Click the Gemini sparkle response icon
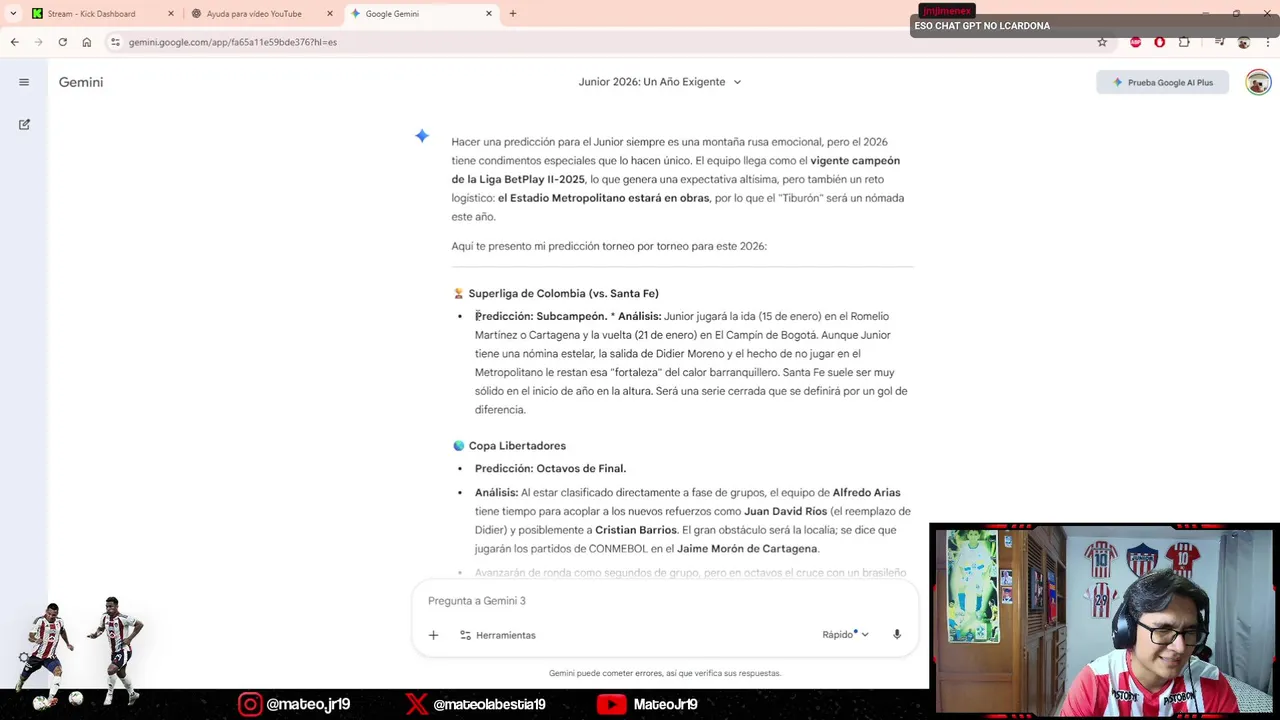The width and height of the screenshot is (1280, 720). pyautogui.click(x=422, y=136)
